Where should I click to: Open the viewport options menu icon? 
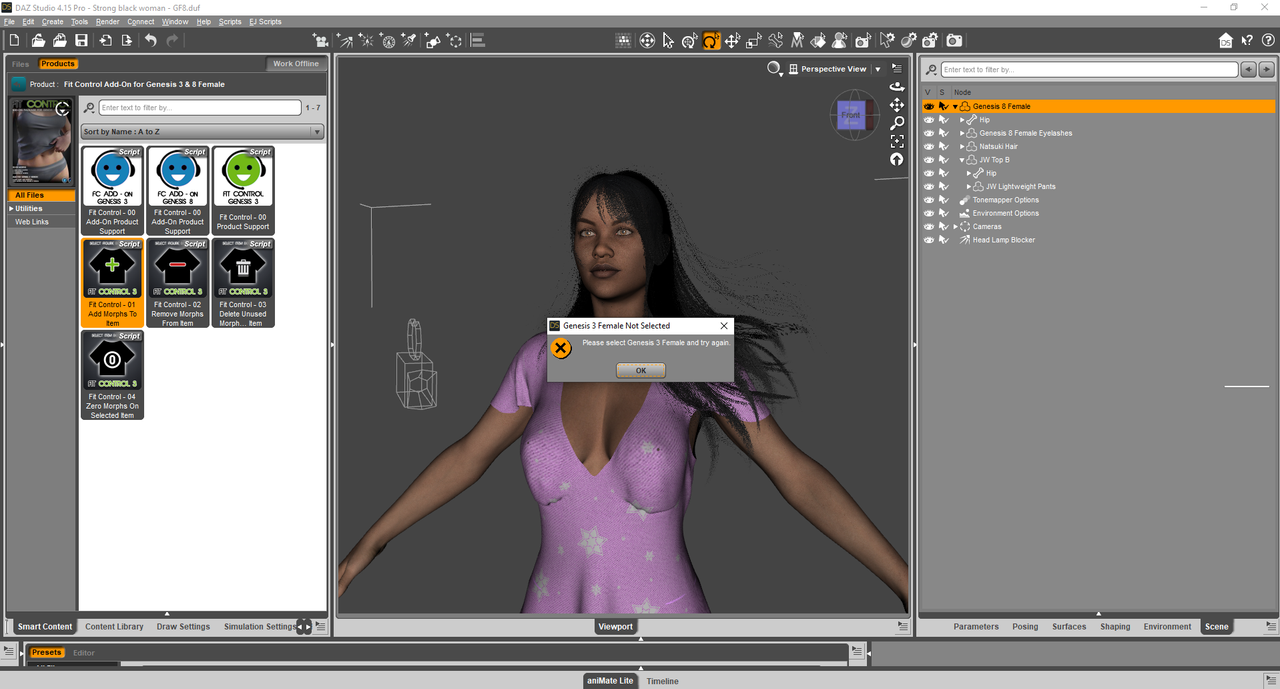897,68
